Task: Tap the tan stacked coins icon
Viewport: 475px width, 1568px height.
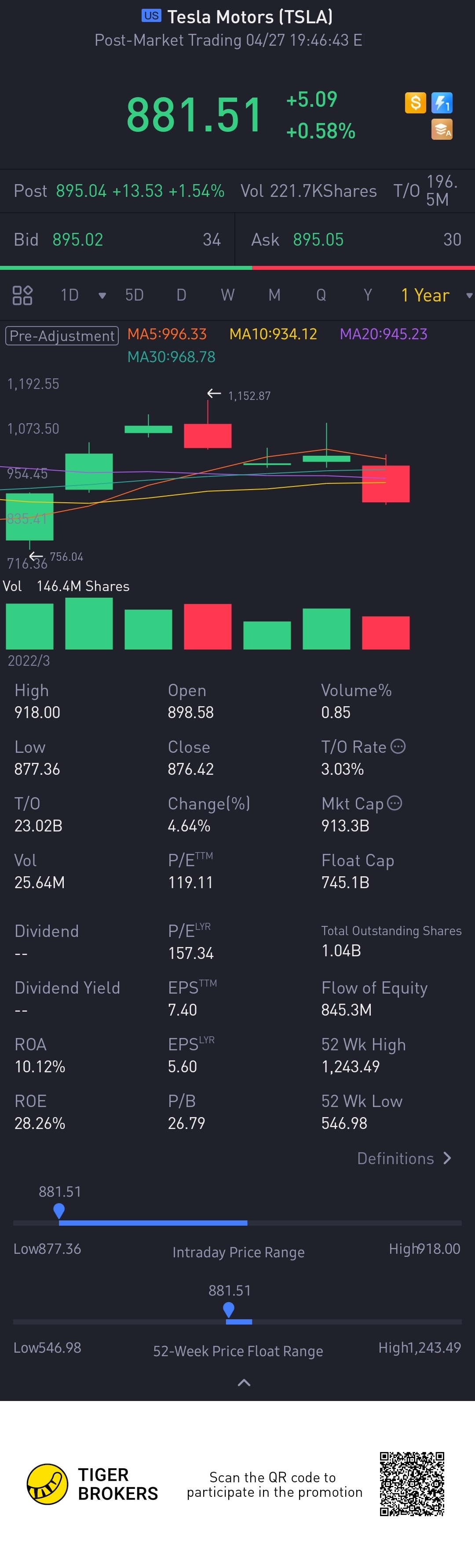Action: 442,129
